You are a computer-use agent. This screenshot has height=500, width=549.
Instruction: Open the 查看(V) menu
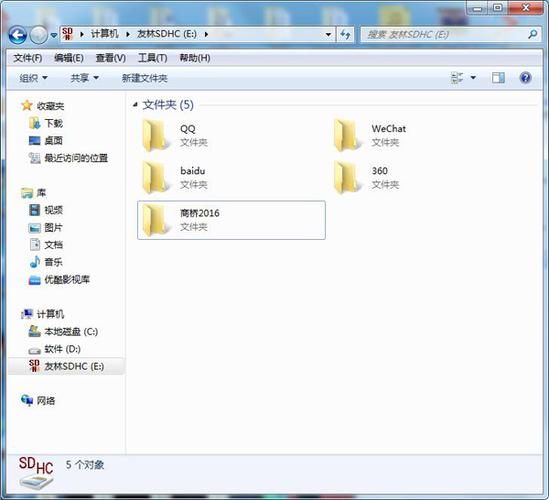[x=111, y=58]
